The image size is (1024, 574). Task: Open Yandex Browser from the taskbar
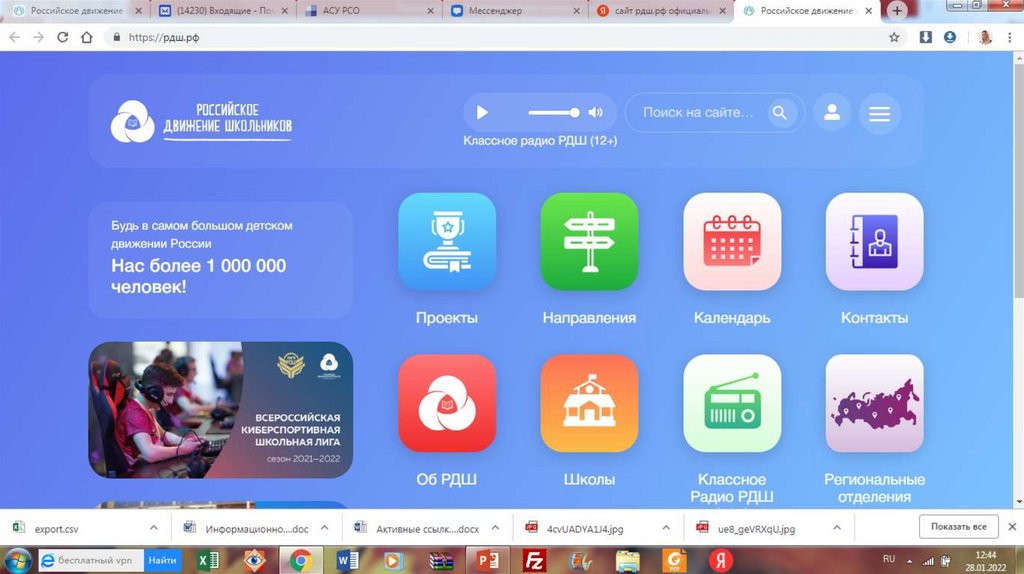pos(721,560)
